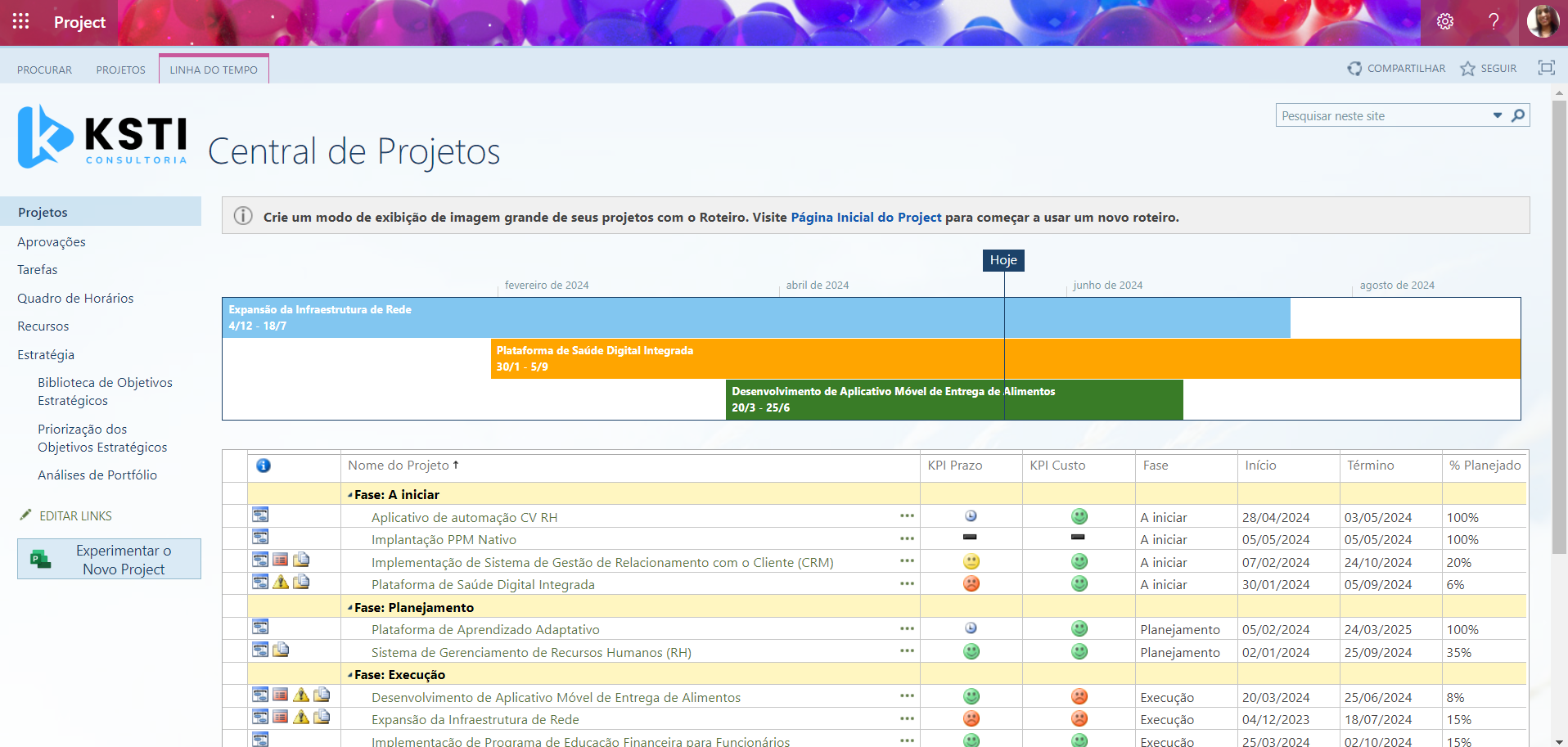
Task: Select the blue Expansão da Infraestrutura de Rede timeline bar
Action: point(756,317)
